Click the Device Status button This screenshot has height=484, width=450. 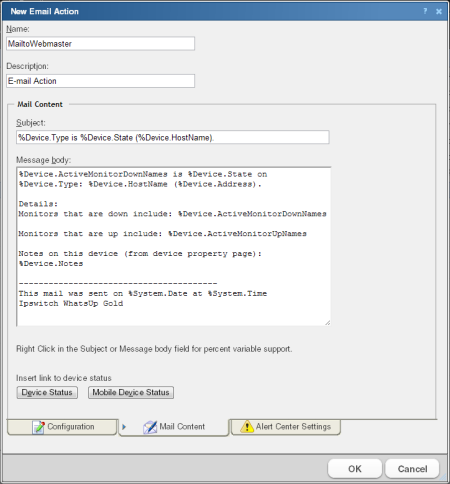pos(47,392)
